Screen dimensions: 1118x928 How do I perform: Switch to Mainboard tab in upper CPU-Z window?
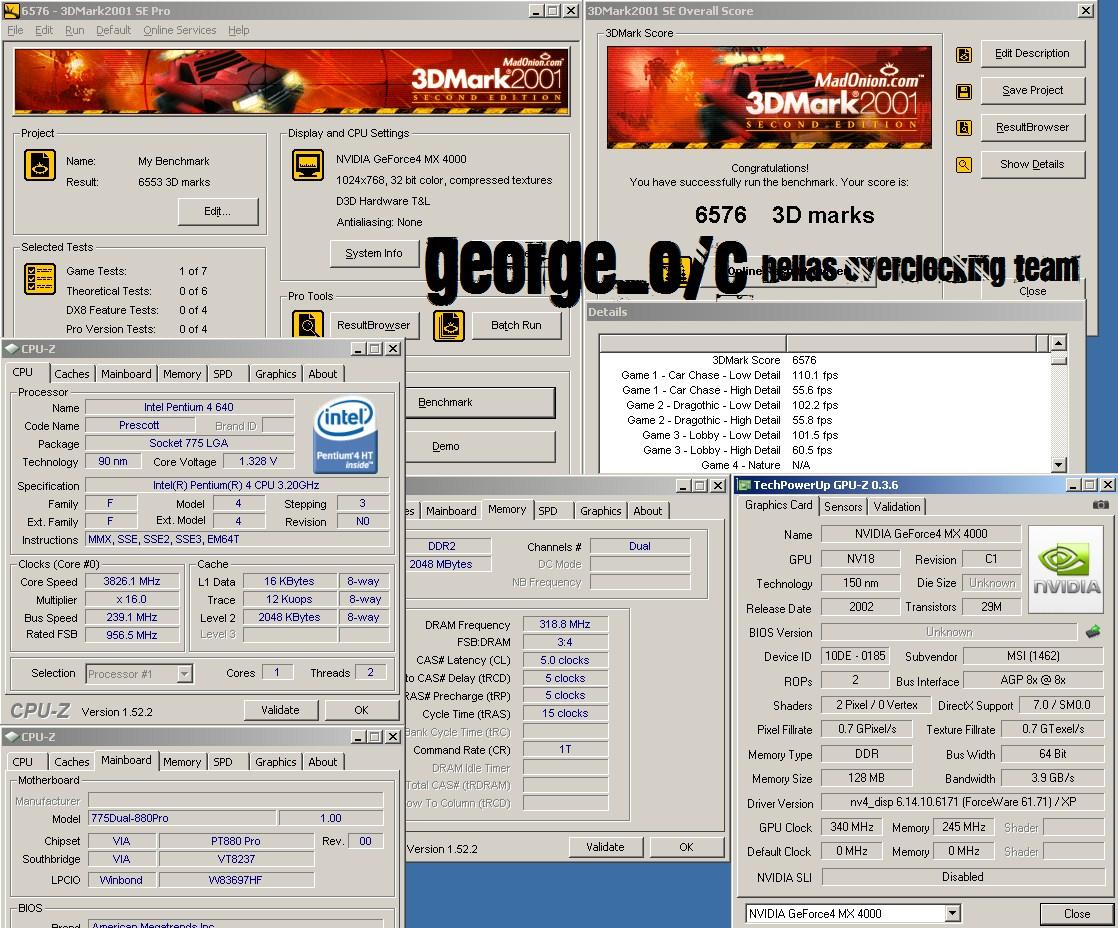[x=126, y=373]
